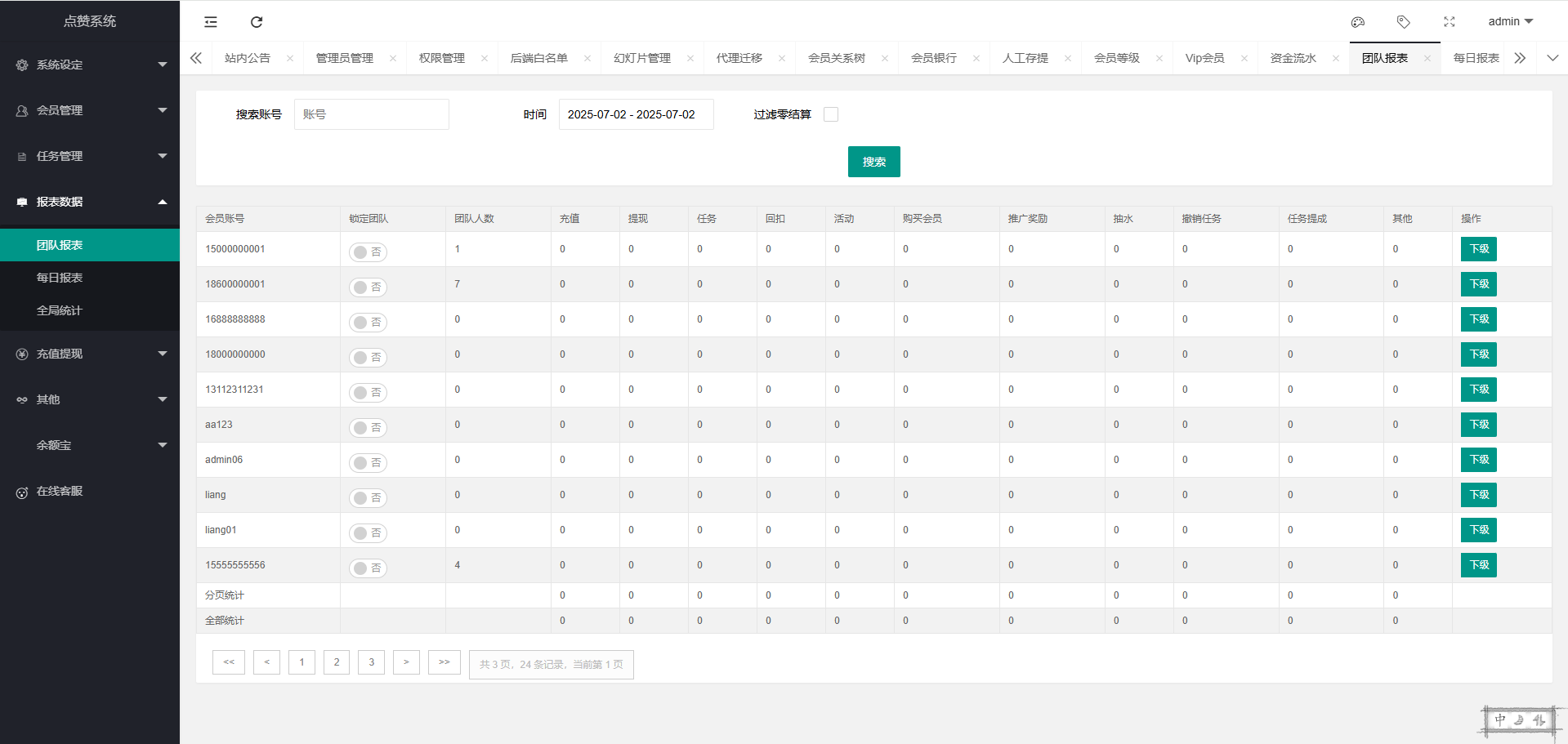The image size is (1568, 744).
Task: Close the 资金流水 tab
Action: [x=1336, y=59]
